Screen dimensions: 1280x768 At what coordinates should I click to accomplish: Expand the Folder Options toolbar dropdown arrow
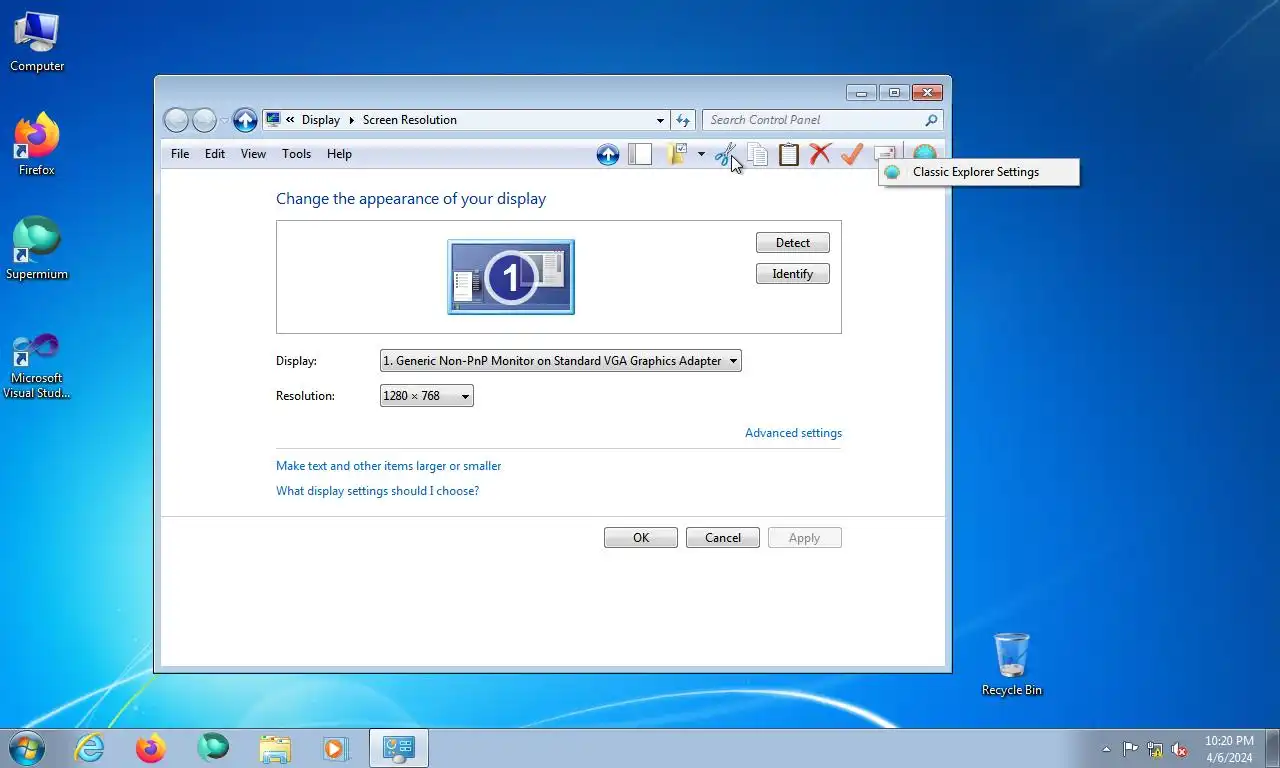pos(701,154)
